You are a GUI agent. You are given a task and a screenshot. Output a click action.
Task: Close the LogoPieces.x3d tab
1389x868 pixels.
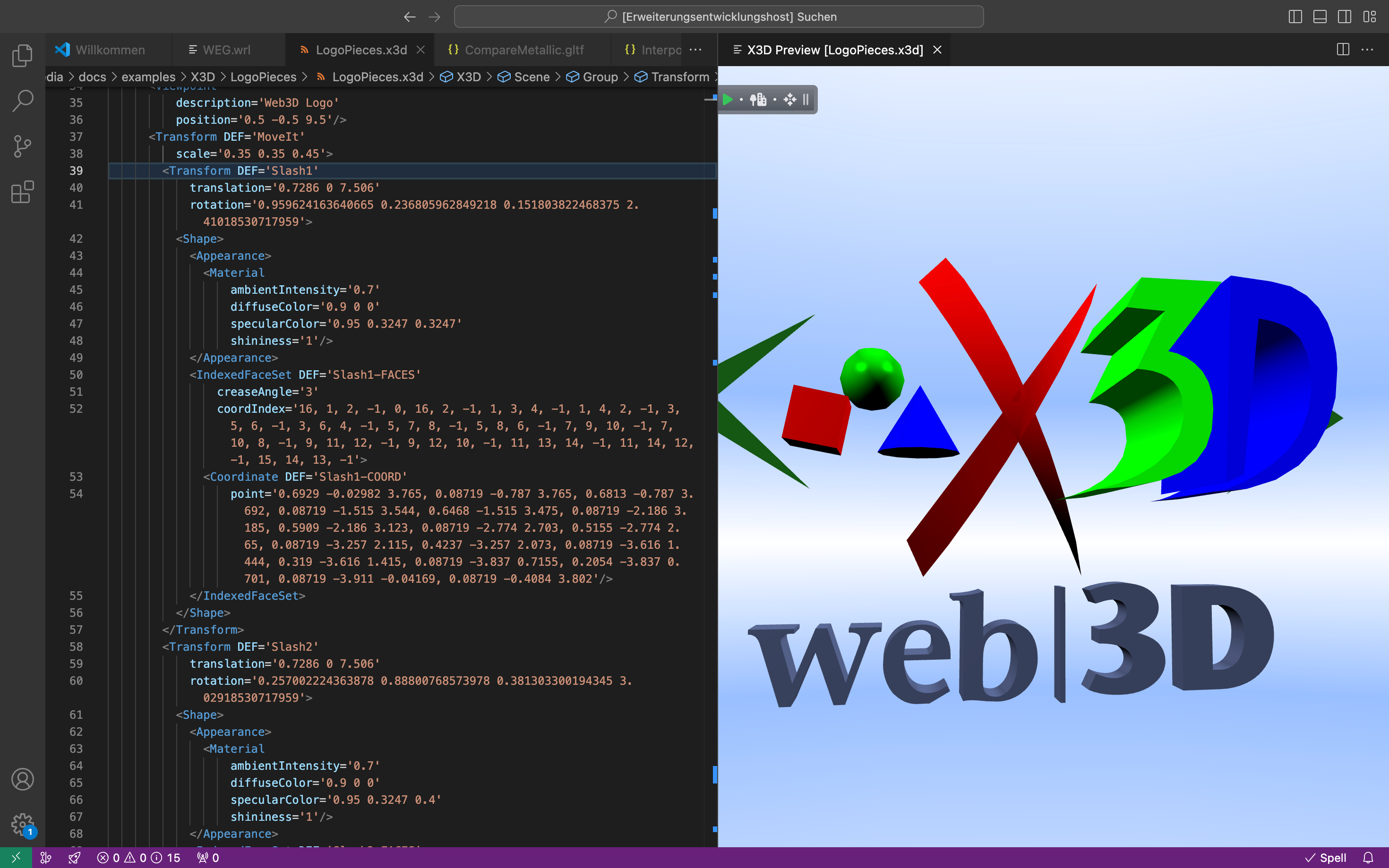420,50
